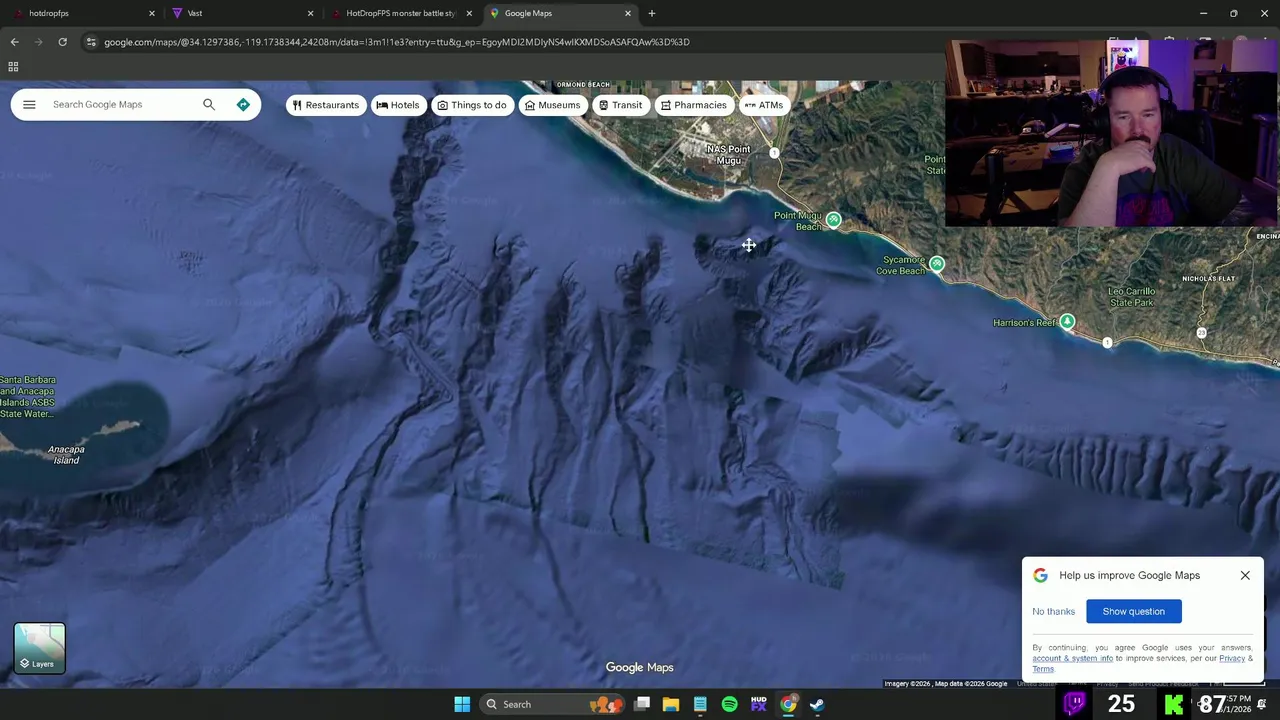The height and width of the screenshot is (720, 1280).
Task: Open Task View on the taskbar
Action: click(642, 704)
